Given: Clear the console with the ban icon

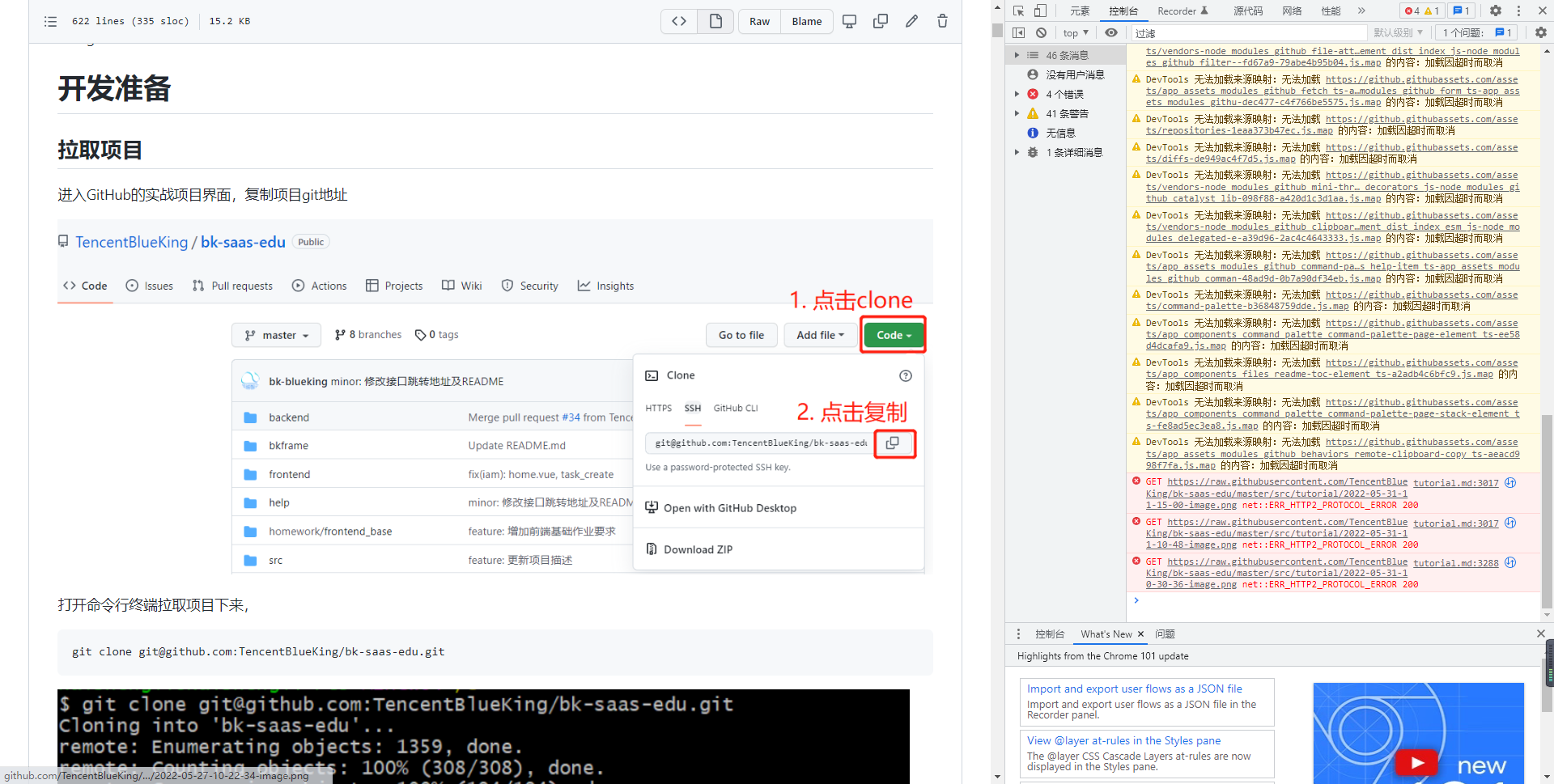Looking at the screenshot, I should click(1042, 32).
